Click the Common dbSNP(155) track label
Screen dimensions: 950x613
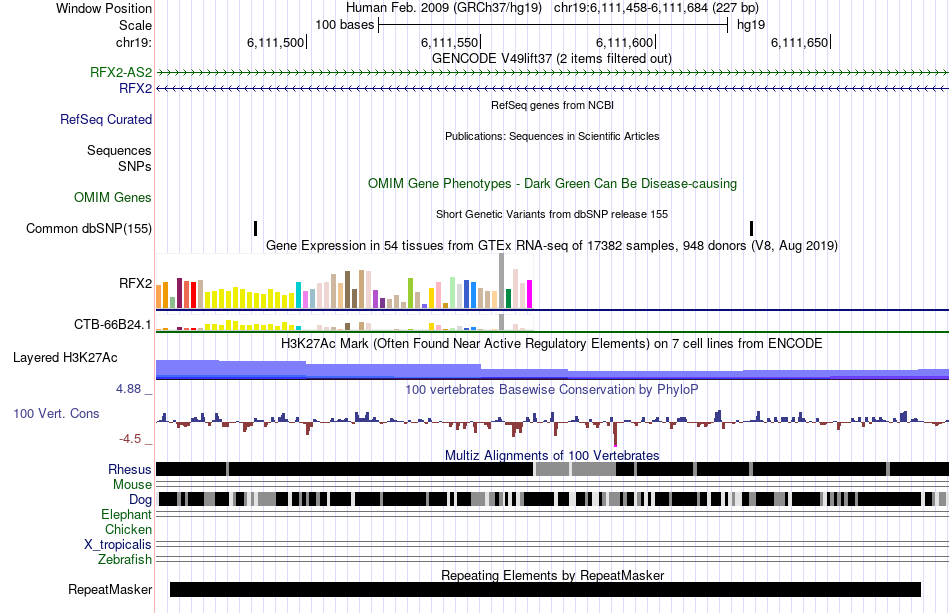[x=88, y=228]
